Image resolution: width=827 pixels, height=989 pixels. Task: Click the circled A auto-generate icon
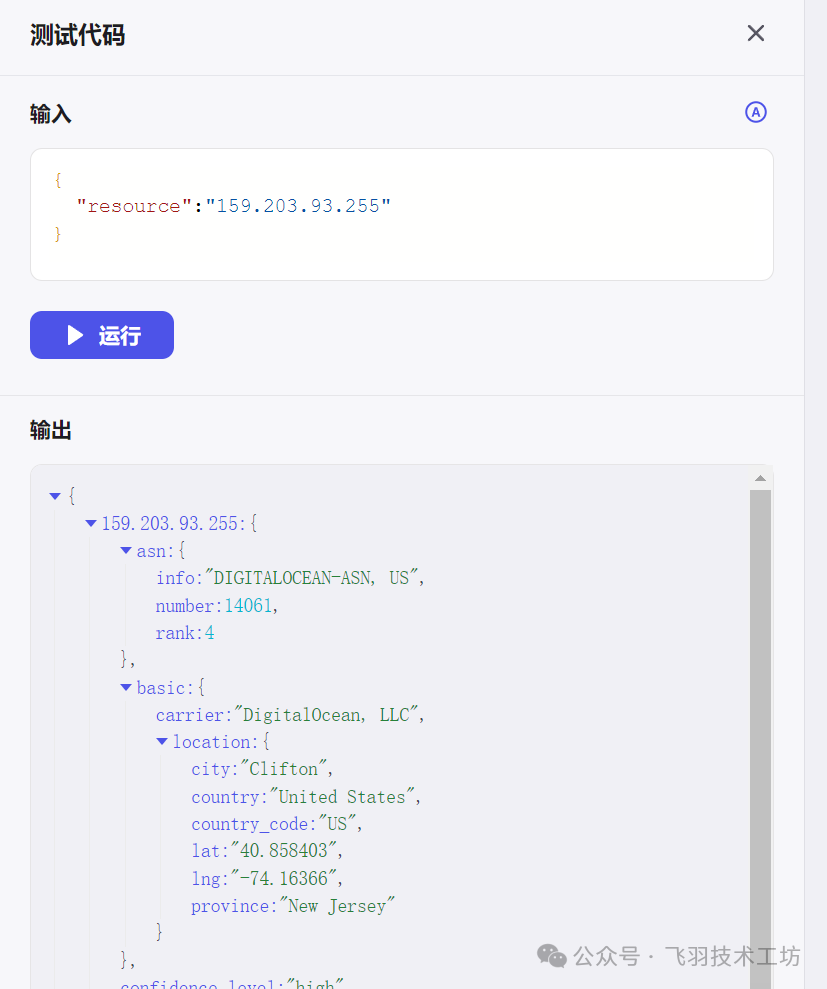point(756,112)
